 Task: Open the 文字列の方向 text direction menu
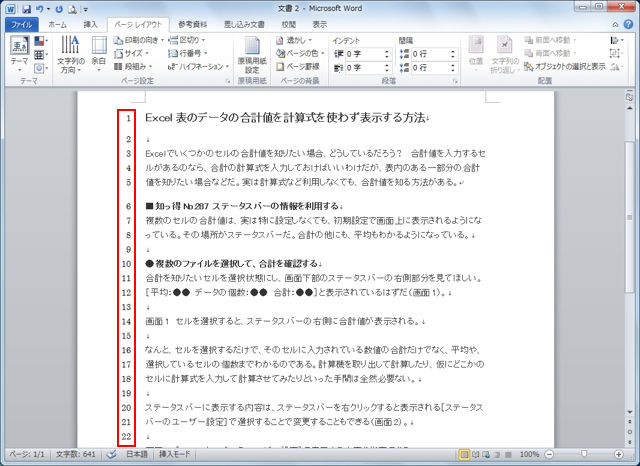point(71,54)
